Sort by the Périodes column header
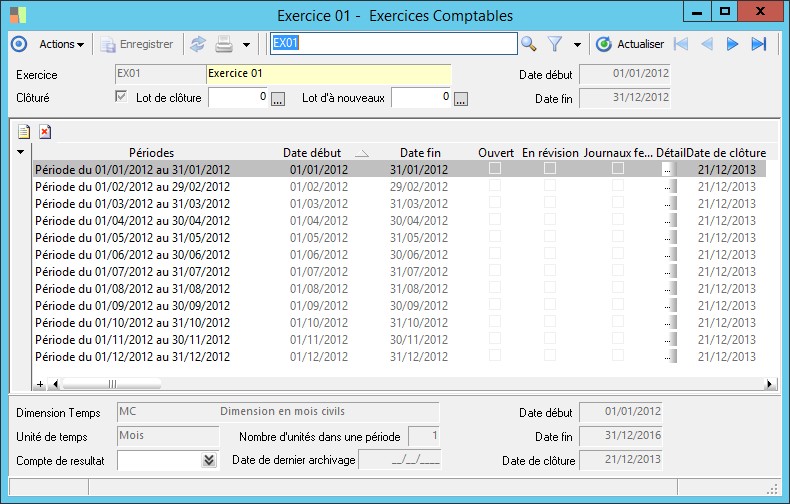 tap(151, 153)
